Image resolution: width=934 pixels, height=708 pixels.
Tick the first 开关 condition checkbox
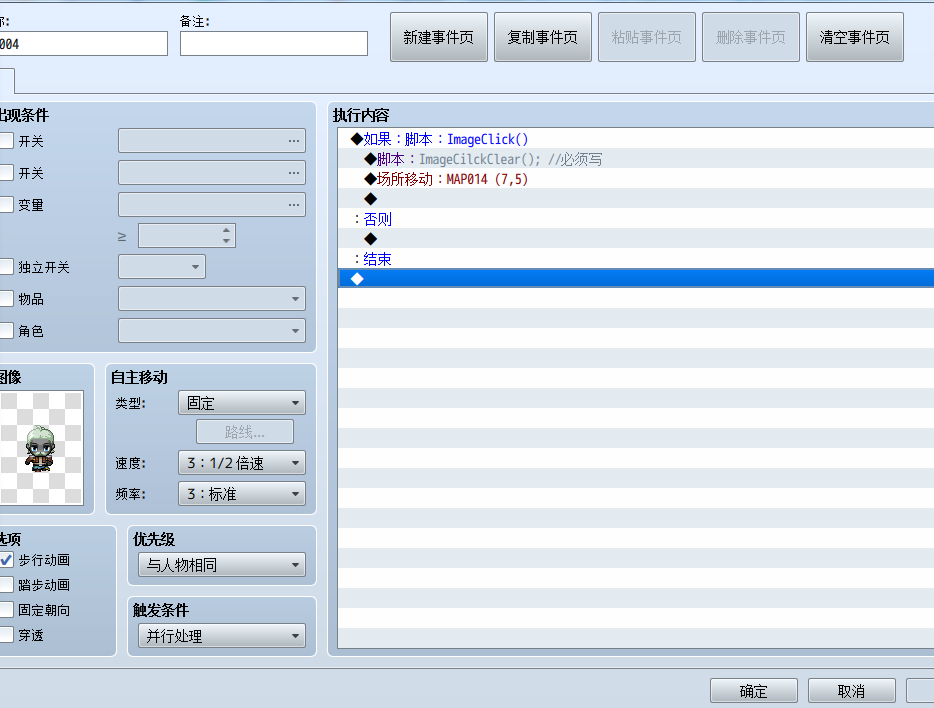coord(7,141)
